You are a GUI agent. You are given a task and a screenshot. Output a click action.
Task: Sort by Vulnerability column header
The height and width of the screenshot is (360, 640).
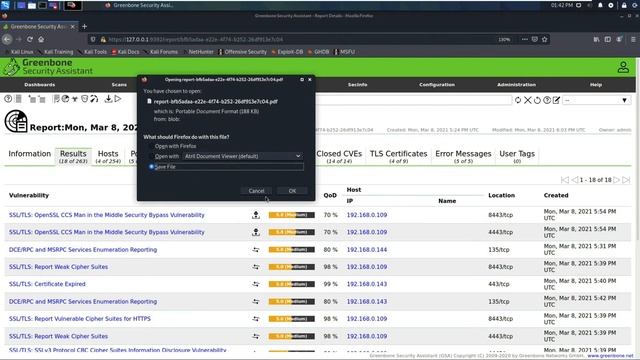click(29, 196)
